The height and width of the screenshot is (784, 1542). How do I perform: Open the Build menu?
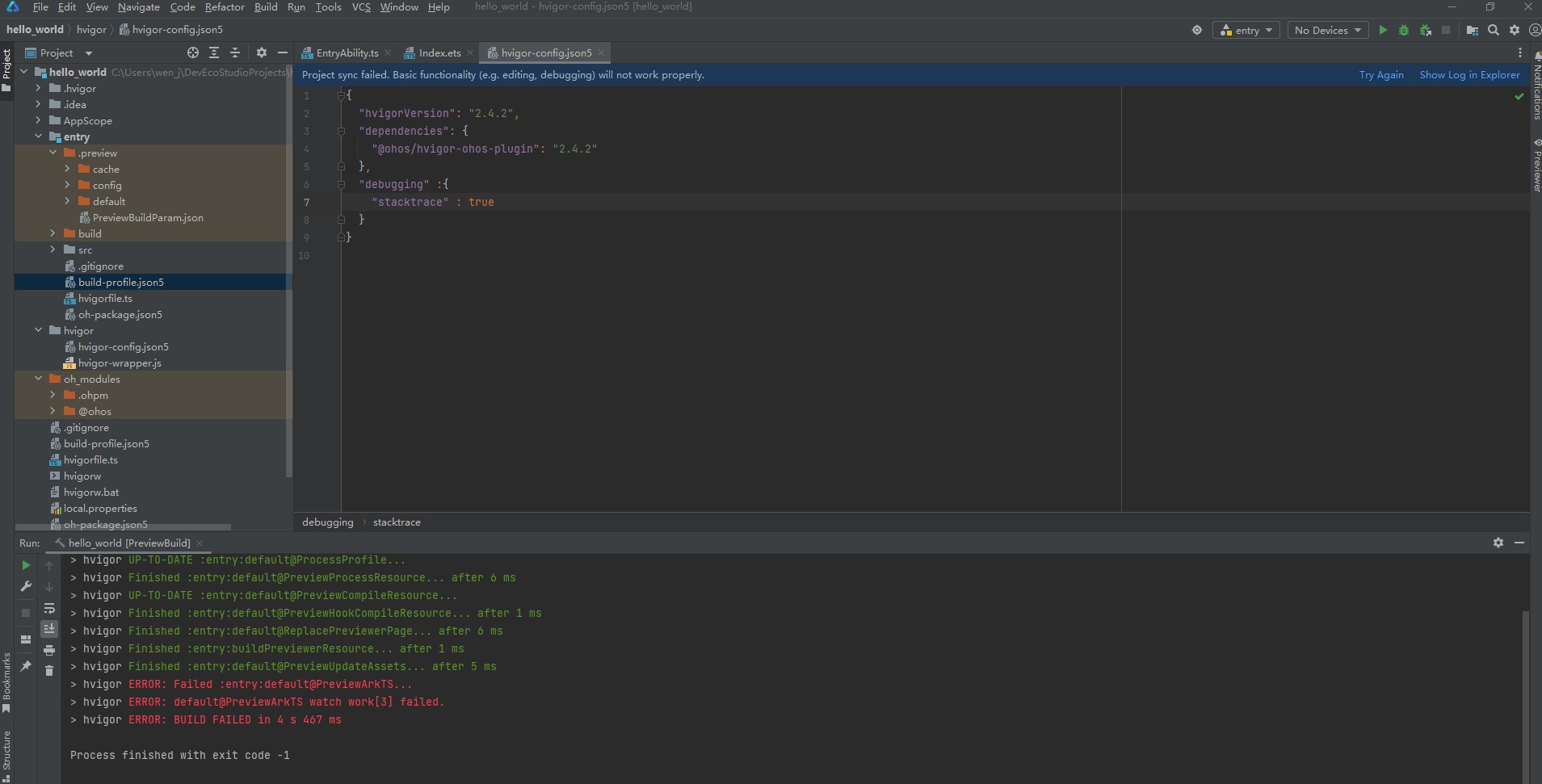(x=266, y=6)
